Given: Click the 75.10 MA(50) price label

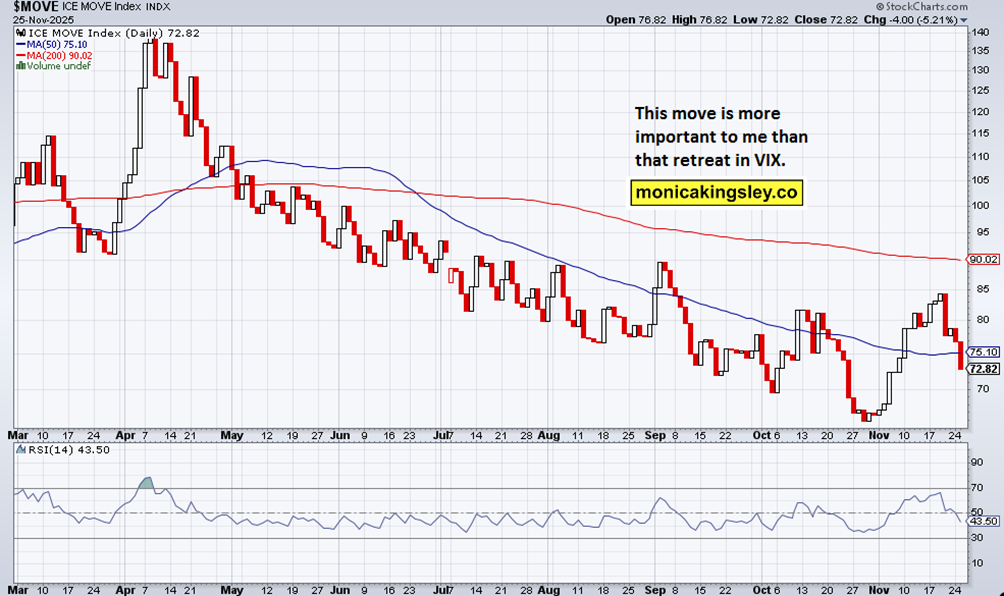Looking at the screenshot, I should (983, 352).
